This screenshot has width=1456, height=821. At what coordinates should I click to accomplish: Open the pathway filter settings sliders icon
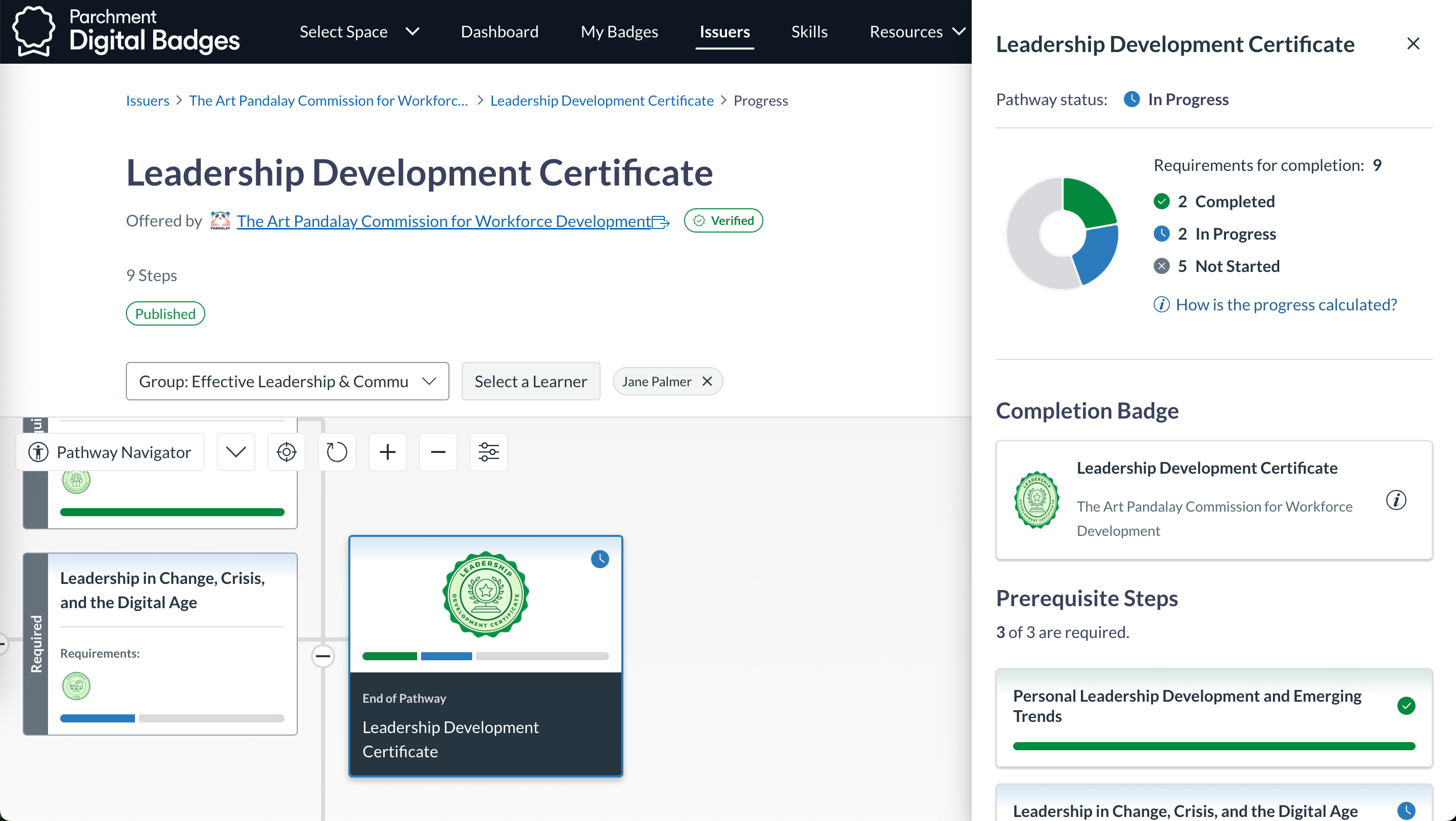coord(488,451)
